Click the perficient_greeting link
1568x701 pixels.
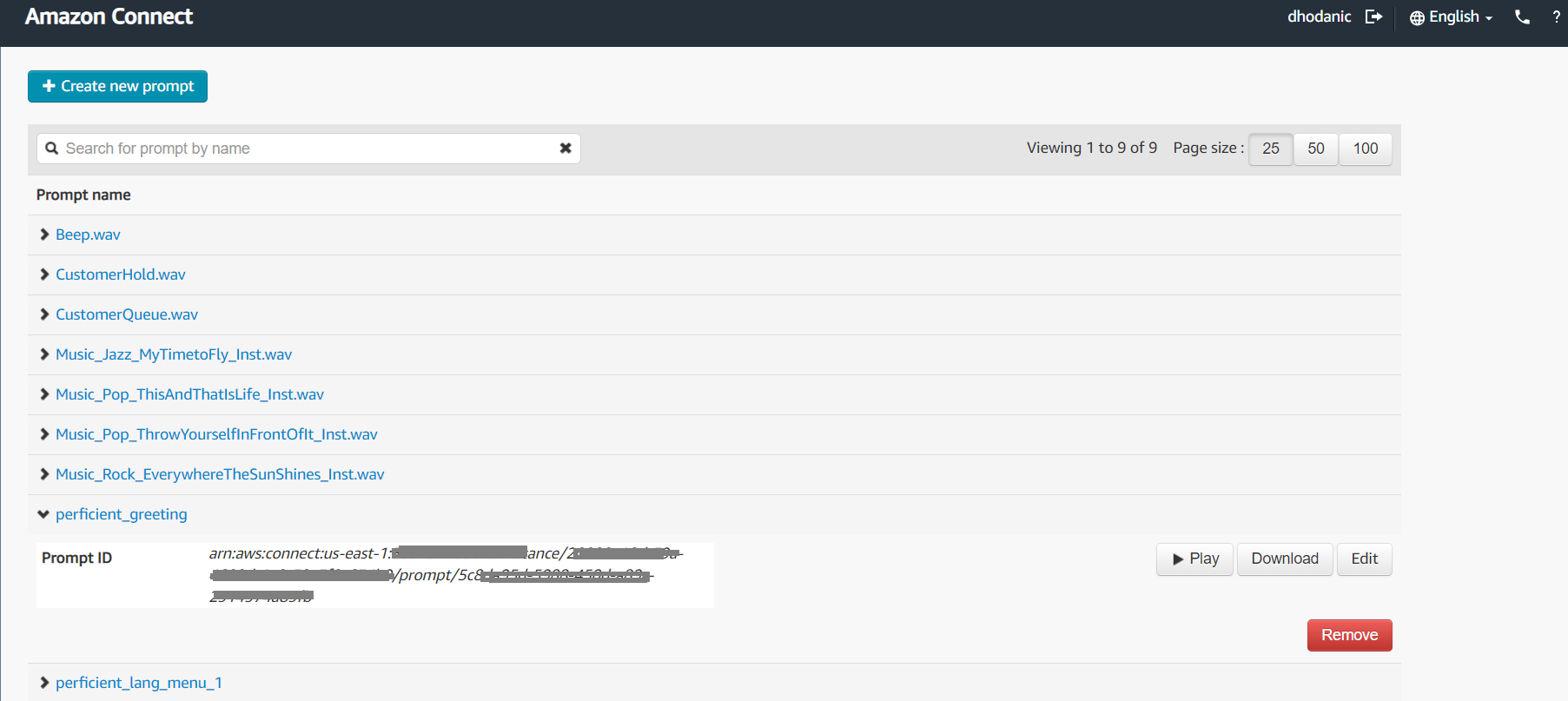point(122,514)
